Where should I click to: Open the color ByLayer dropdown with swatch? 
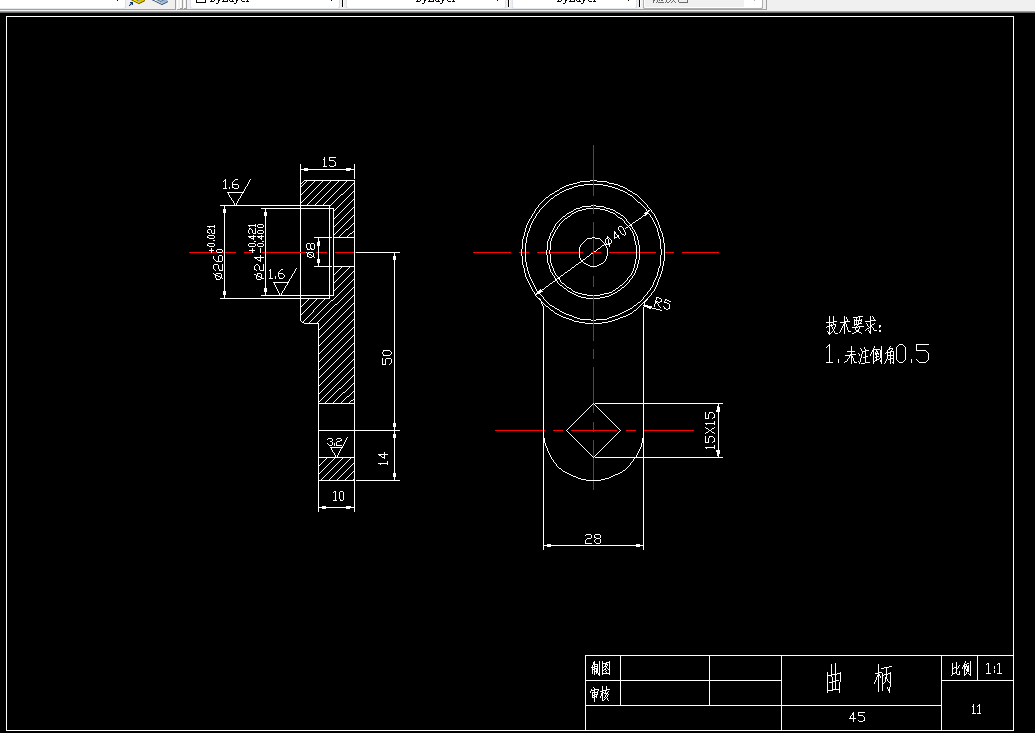pyautogui.click(x=264, y=2)
